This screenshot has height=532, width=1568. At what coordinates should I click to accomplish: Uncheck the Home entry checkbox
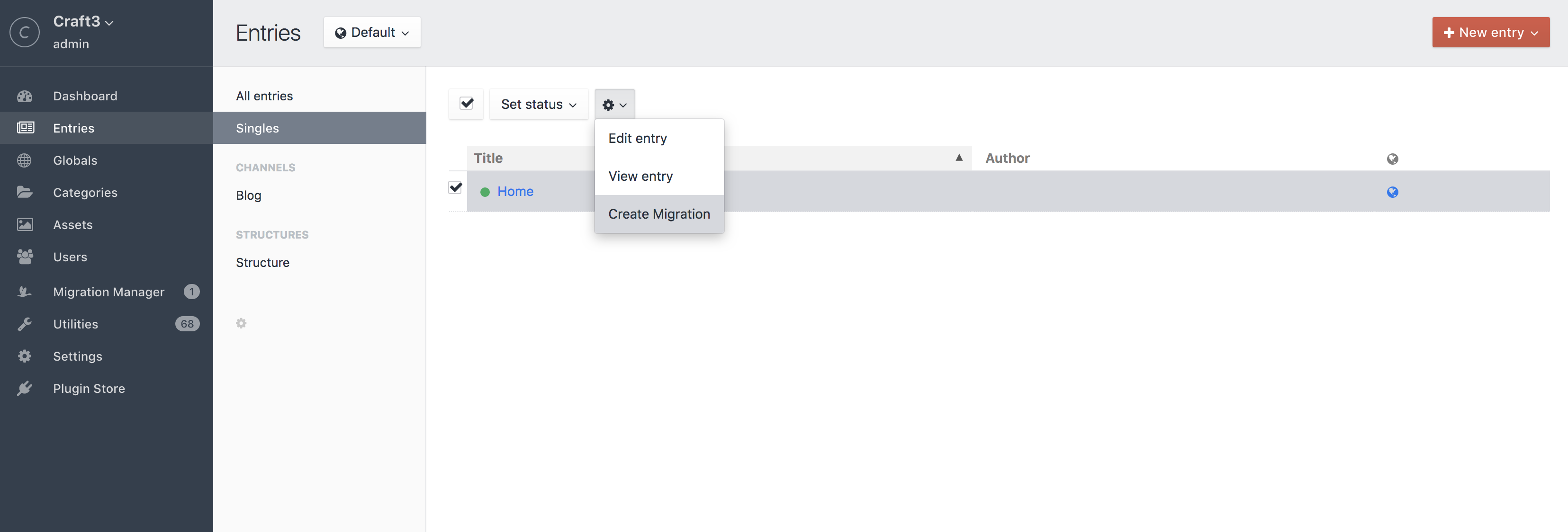455,188
